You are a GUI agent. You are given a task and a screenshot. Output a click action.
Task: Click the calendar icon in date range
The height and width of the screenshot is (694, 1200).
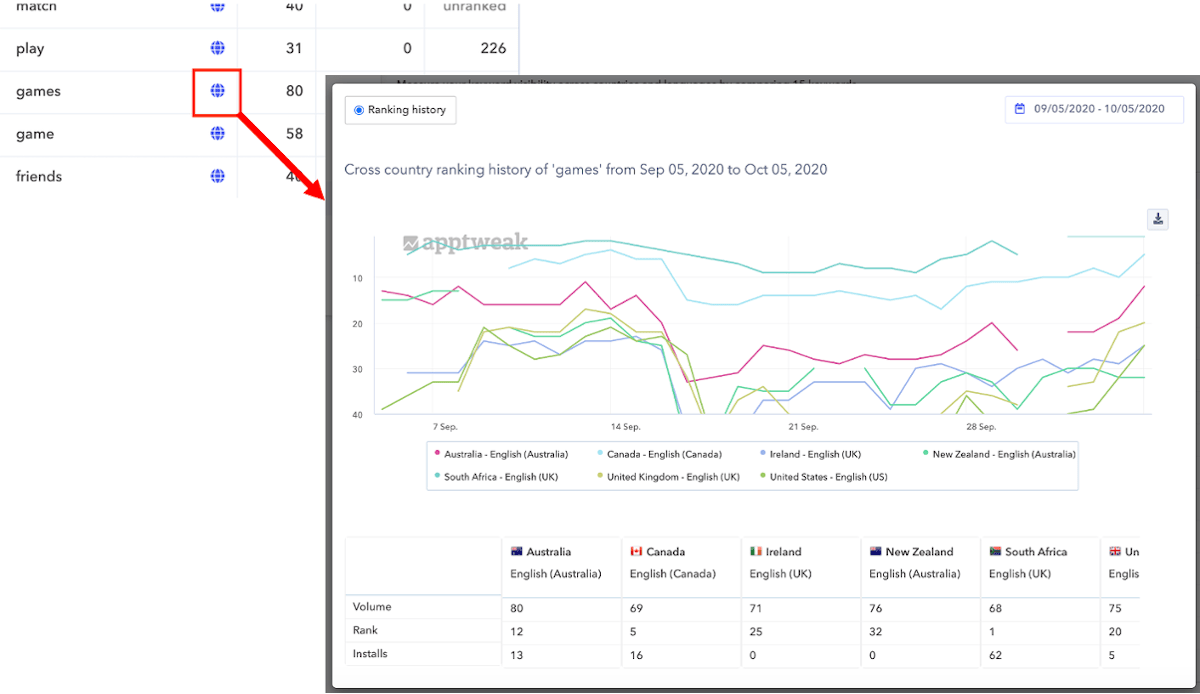[1020, 109]
